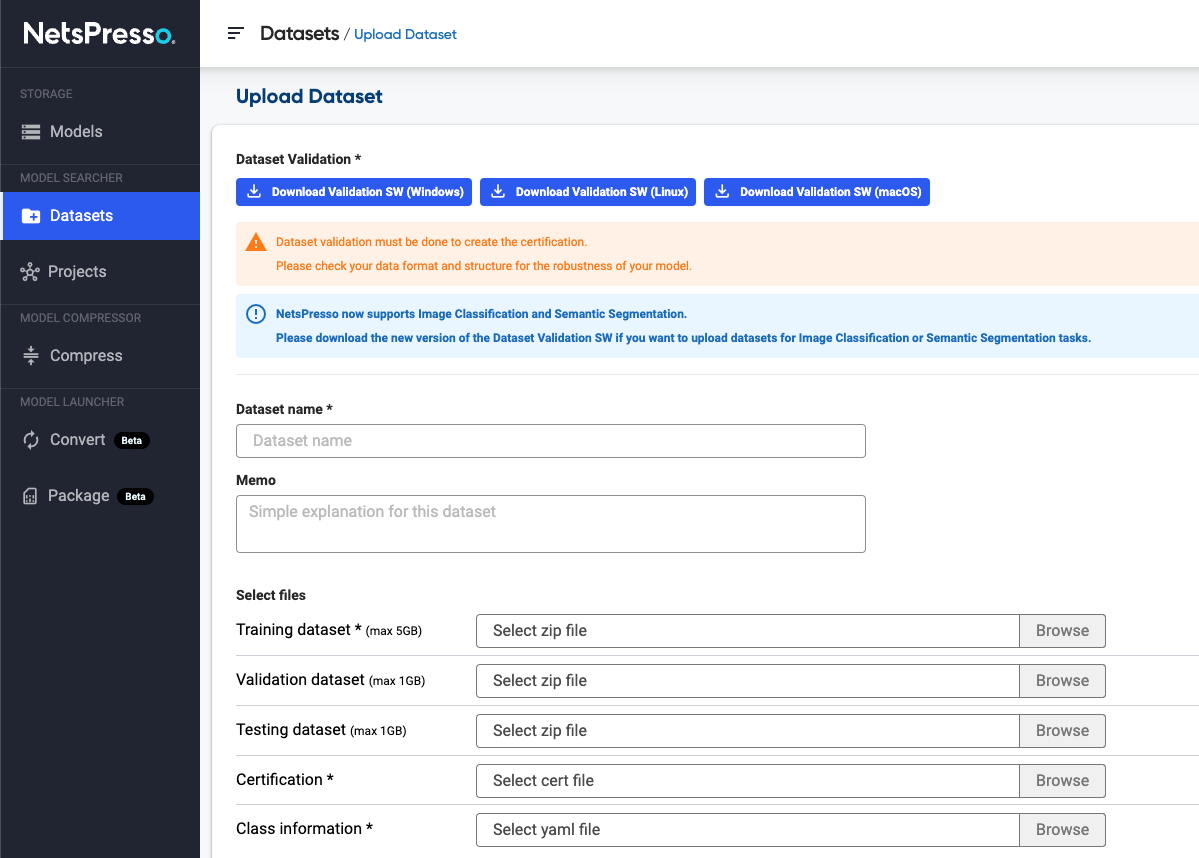Click the Beta badge next to Package
1199x858 pixels.
[x=135, y=496]
